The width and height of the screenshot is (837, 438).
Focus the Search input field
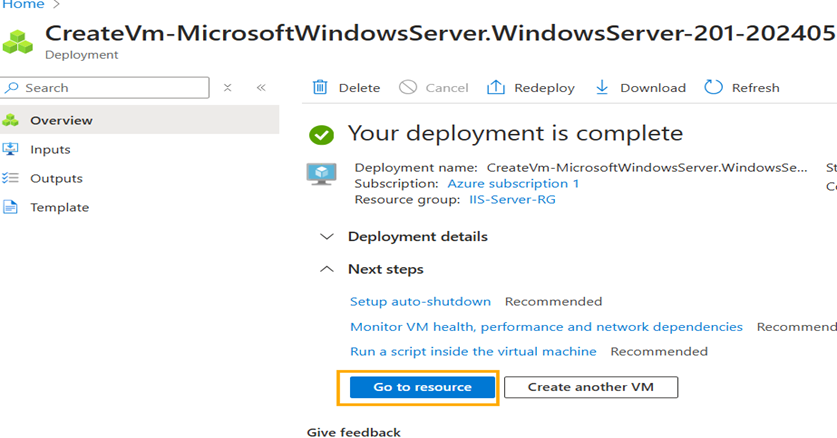(x=112, y=88)
